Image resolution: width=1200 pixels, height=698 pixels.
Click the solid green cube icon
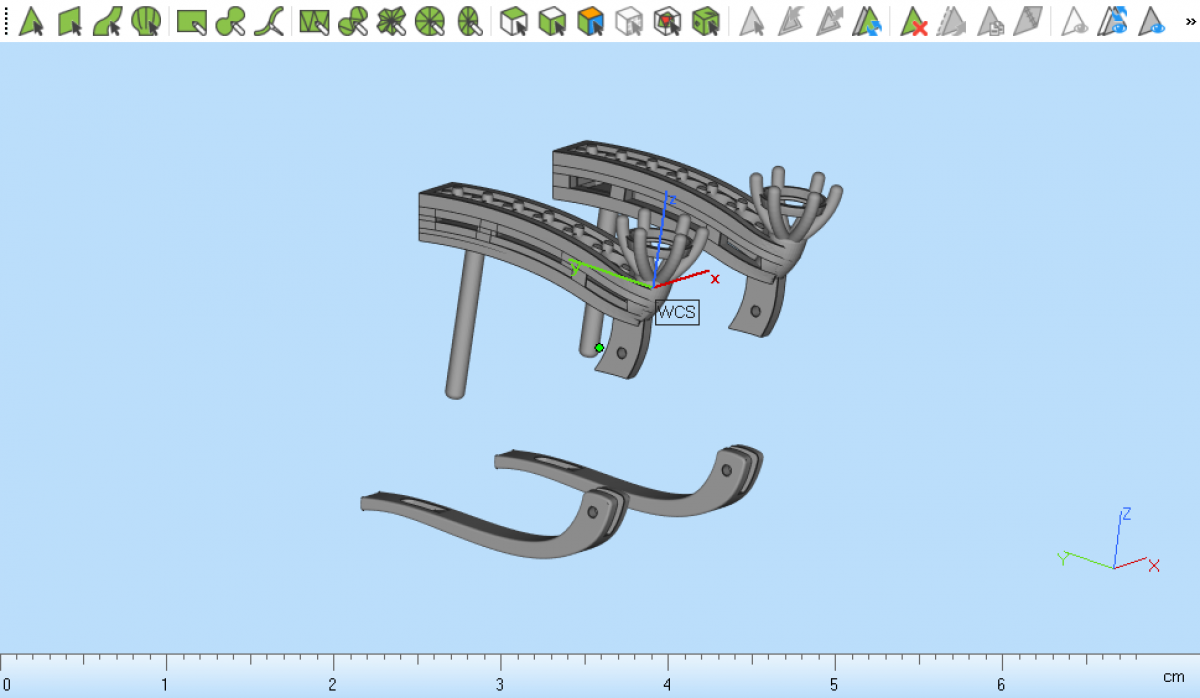tap(706, 21)
